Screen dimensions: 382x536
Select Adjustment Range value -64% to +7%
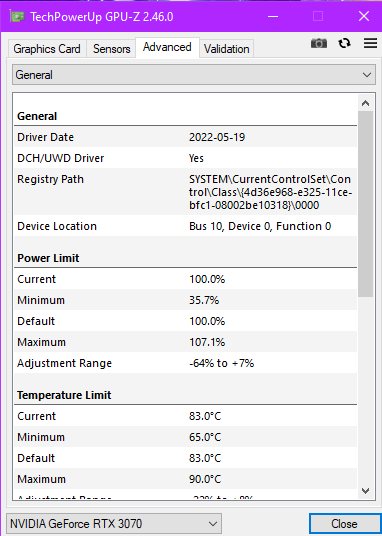[221, 363]
